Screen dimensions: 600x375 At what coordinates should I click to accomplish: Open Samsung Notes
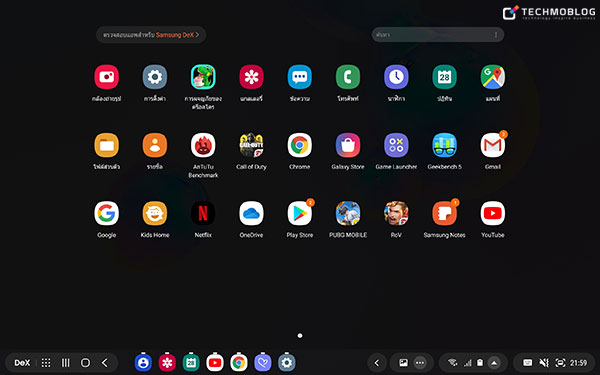click(x=444, y=213)
